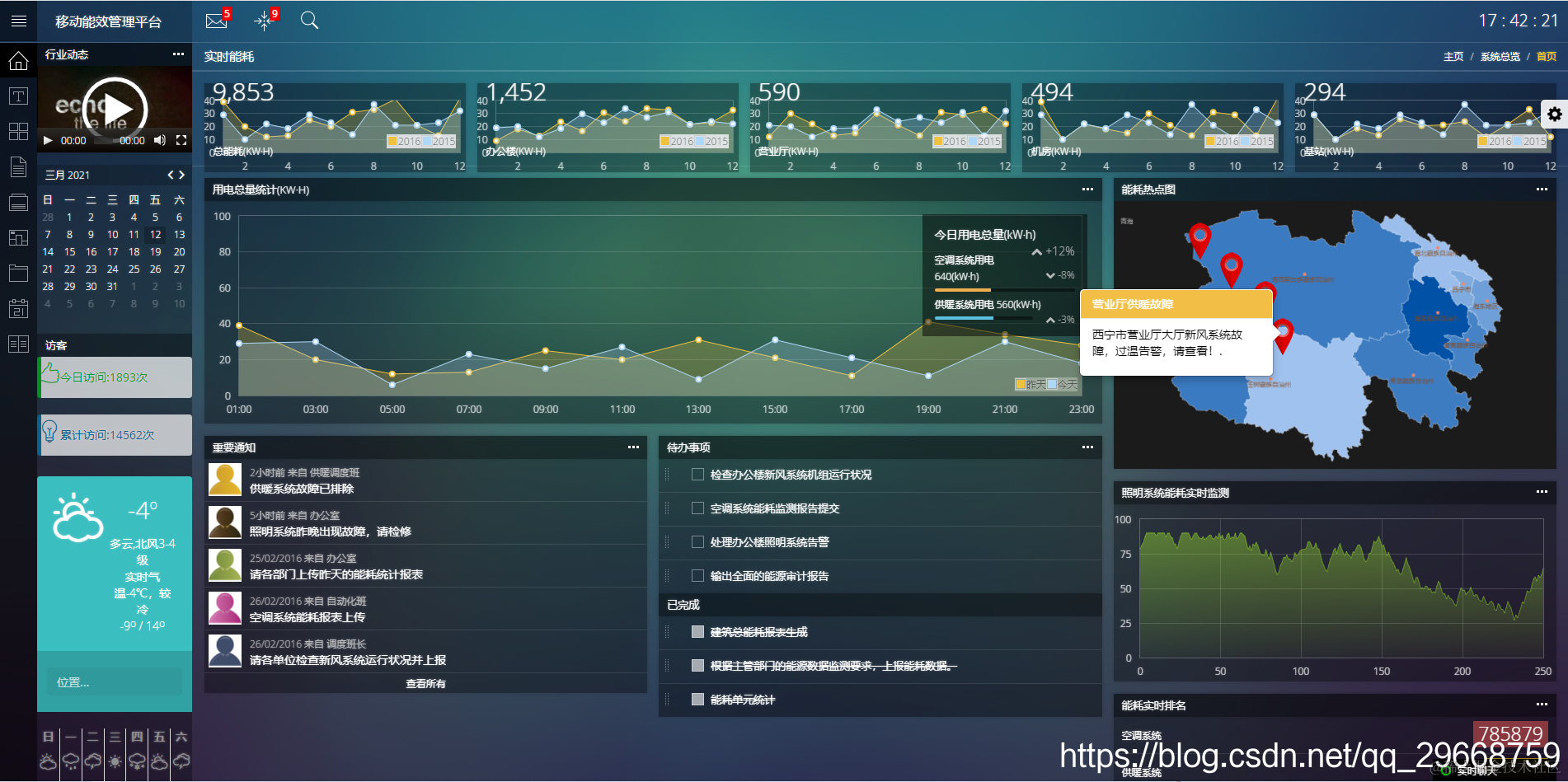Screen dimensions: 1568x782
Task: Open the stacked panel icon in the sidebar
Action: point(18,202)
